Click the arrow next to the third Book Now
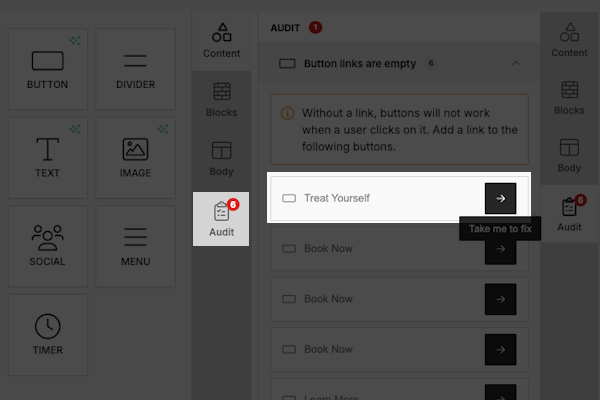 (x=500, y=349)
